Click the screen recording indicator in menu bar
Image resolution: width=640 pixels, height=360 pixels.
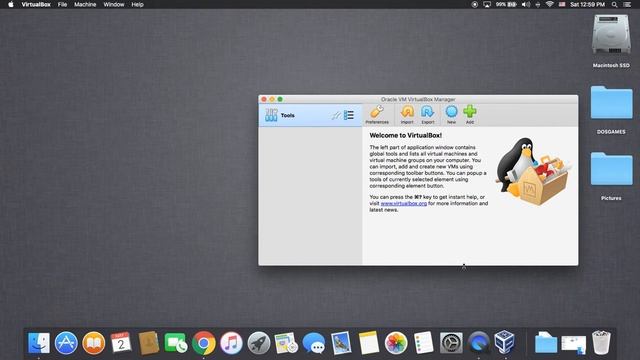tap(474, 4)
